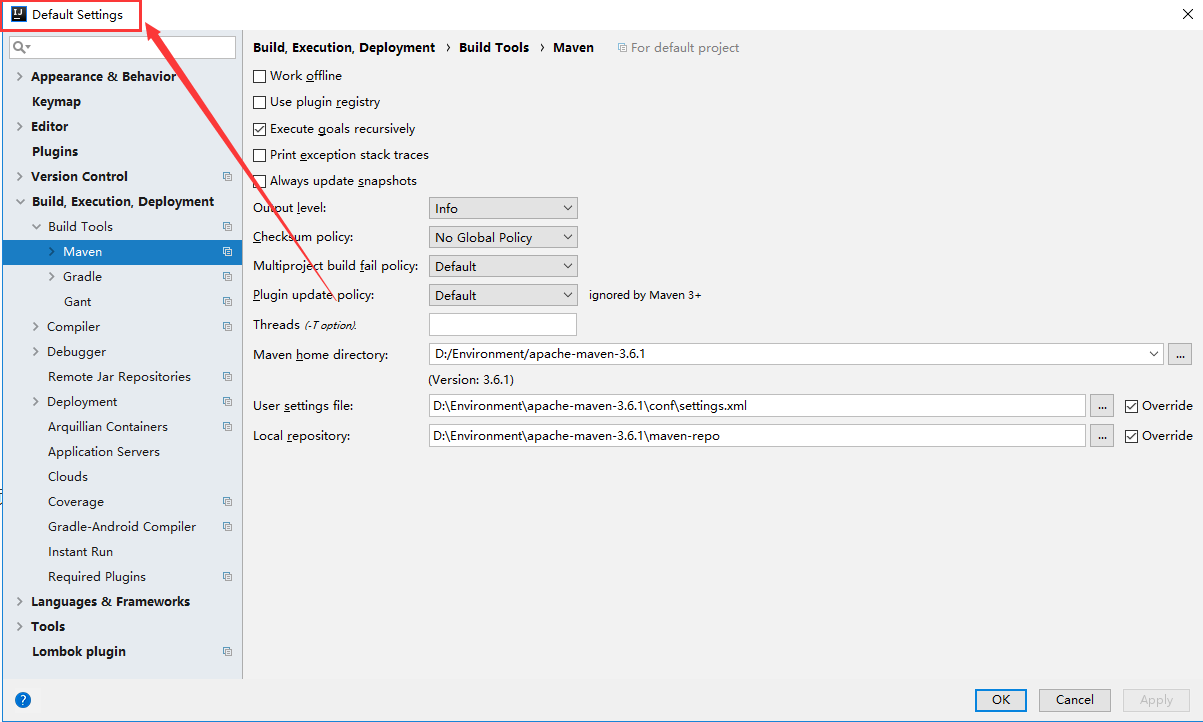Viewport: 1203px width, 722px height.
Task: Click the OK button
Action: (1000, 700)
